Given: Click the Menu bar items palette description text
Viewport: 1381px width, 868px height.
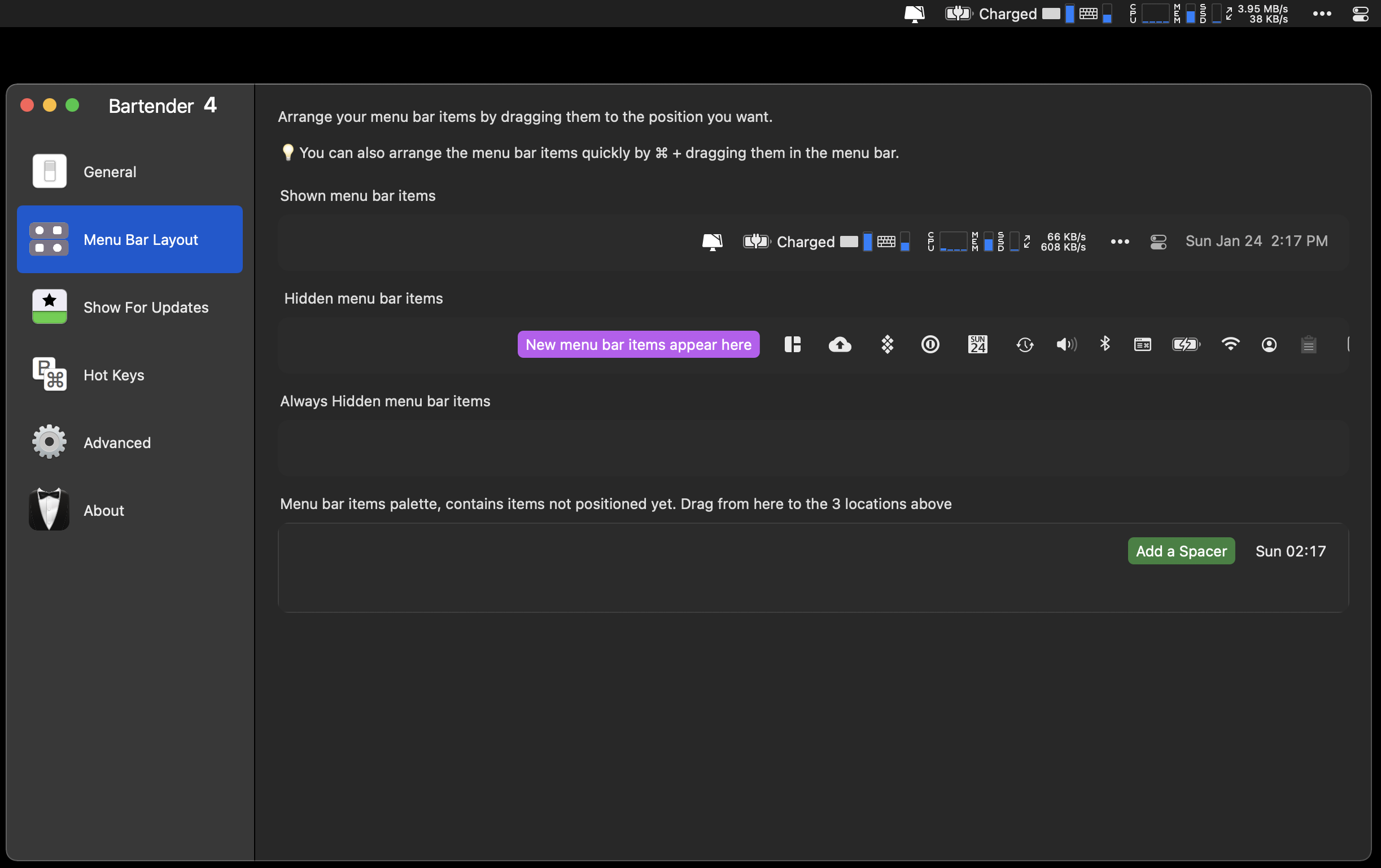Looking at the screenshot, I should [615, 504].
